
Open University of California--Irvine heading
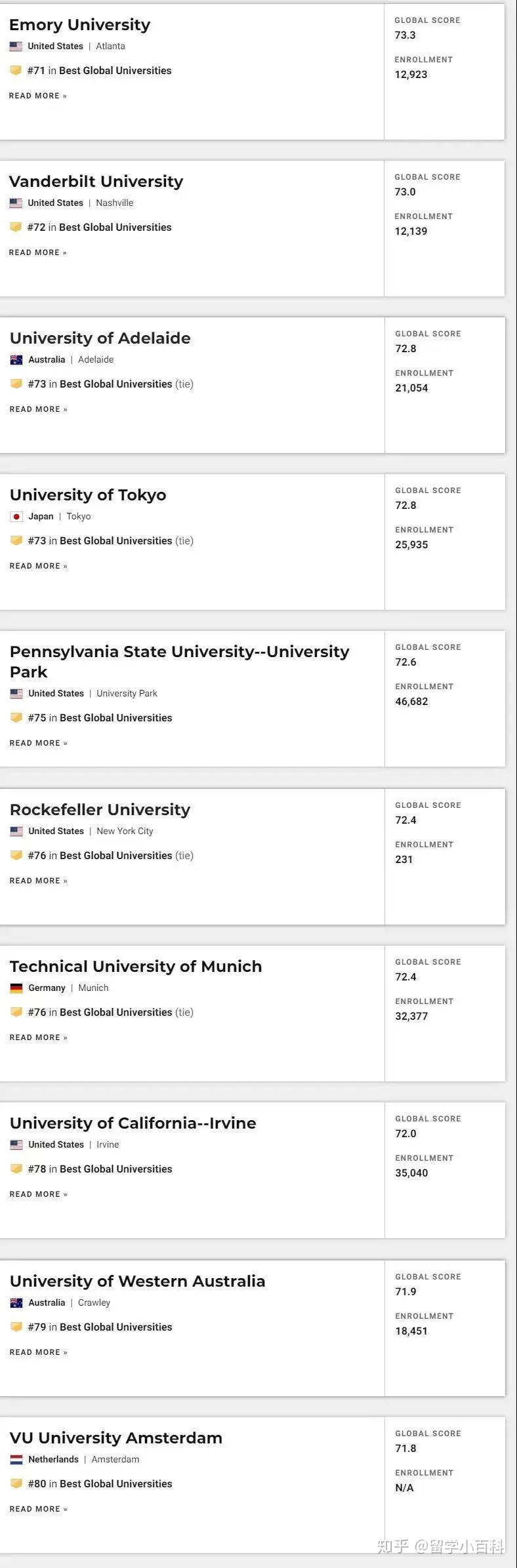[x=133, y=1123]
